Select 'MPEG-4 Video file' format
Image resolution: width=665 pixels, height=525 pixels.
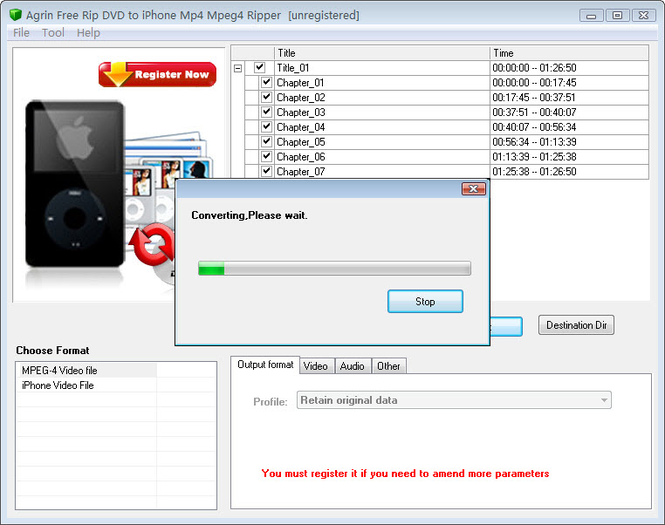click(x=59, y=371)
